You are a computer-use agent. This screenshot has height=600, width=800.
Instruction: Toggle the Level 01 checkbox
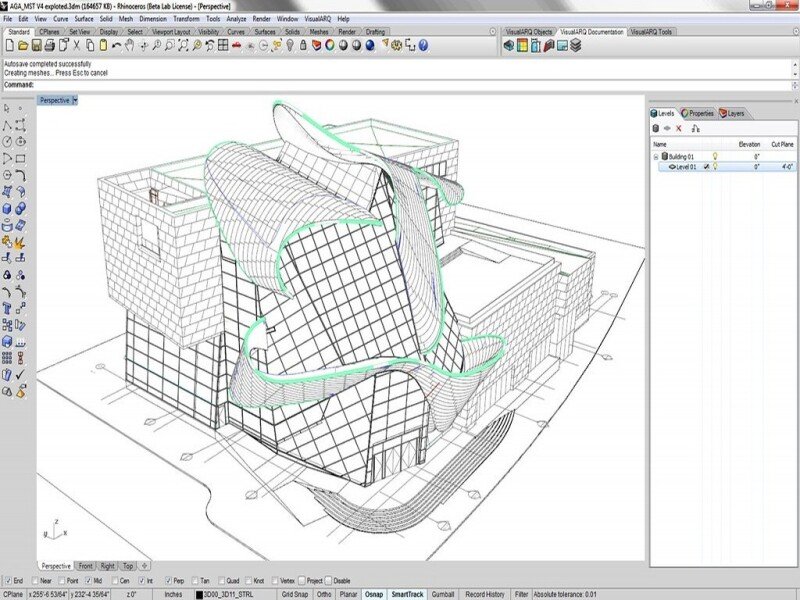(x=706, y=168)
